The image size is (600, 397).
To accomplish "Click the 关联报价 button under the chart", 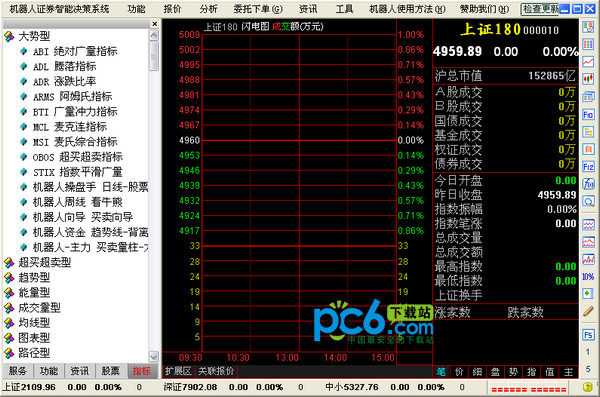I will (x=216, y=371).
